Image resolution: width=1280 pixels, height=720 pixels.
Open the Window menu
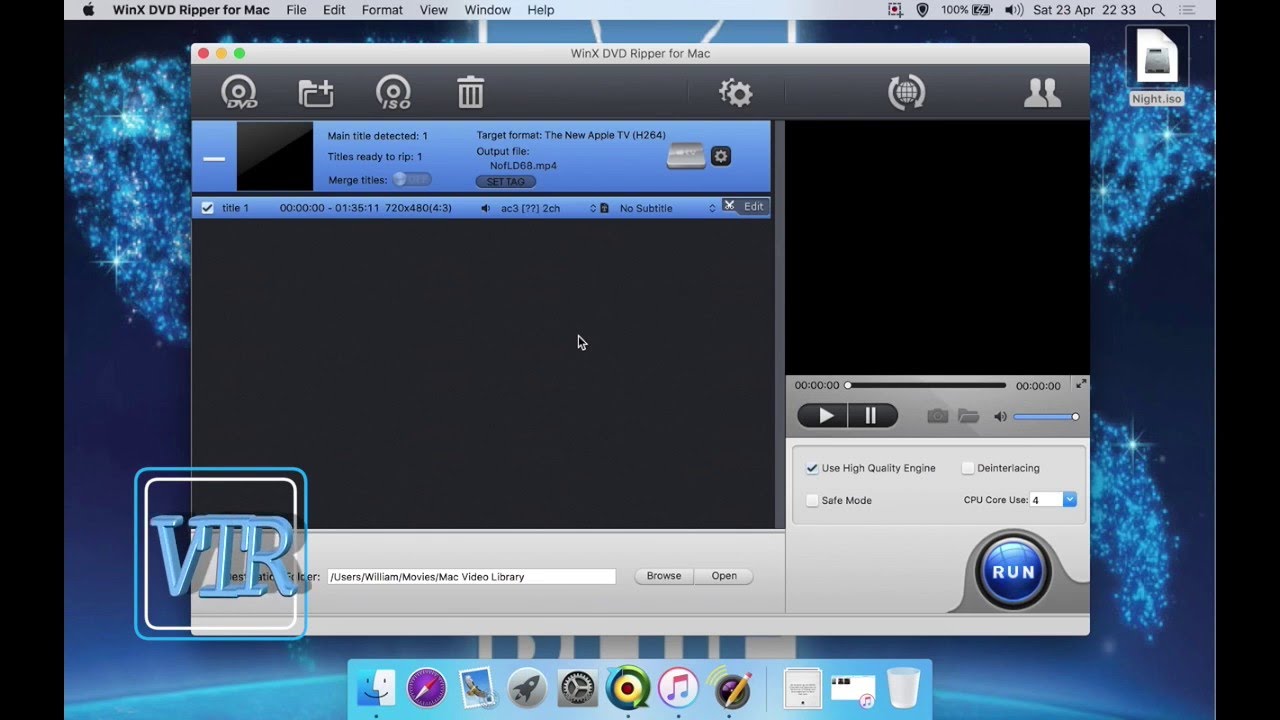coord(487,10)
